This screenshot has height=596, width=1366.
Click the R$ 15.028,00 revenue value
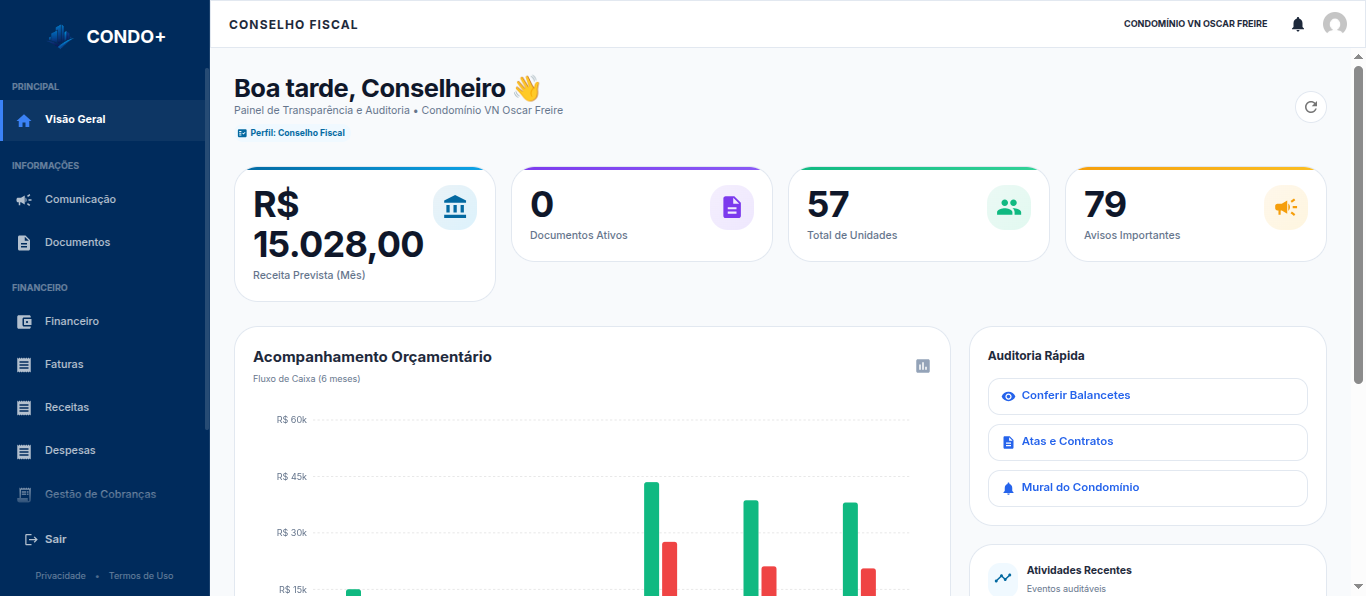[338, 224]
